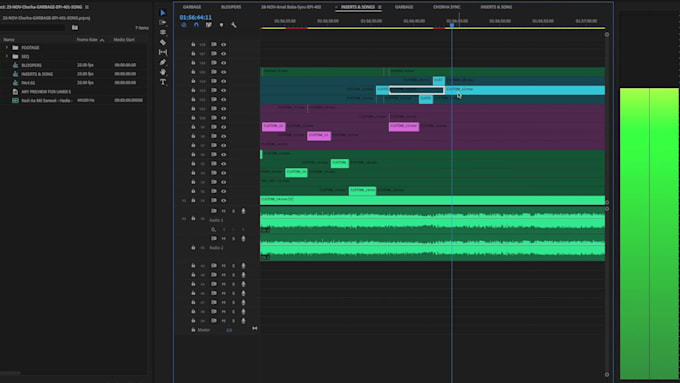Click the find/bin icon beside project search
Image resolution: width=680 pixels, height=383 pixels.
(x=75, y=27)
